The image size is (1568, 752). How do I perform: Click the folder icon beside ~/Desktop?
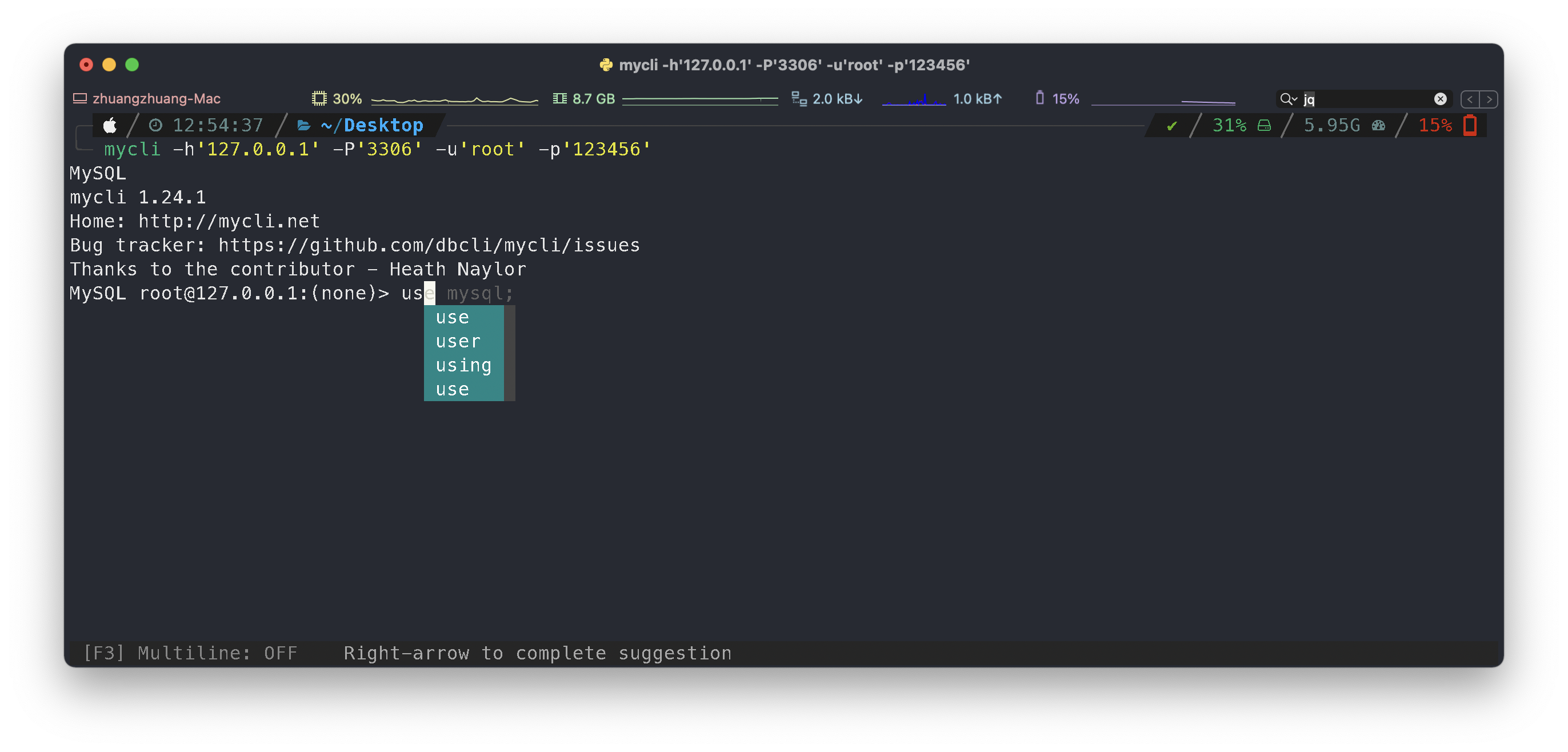(x=304, y=126)
